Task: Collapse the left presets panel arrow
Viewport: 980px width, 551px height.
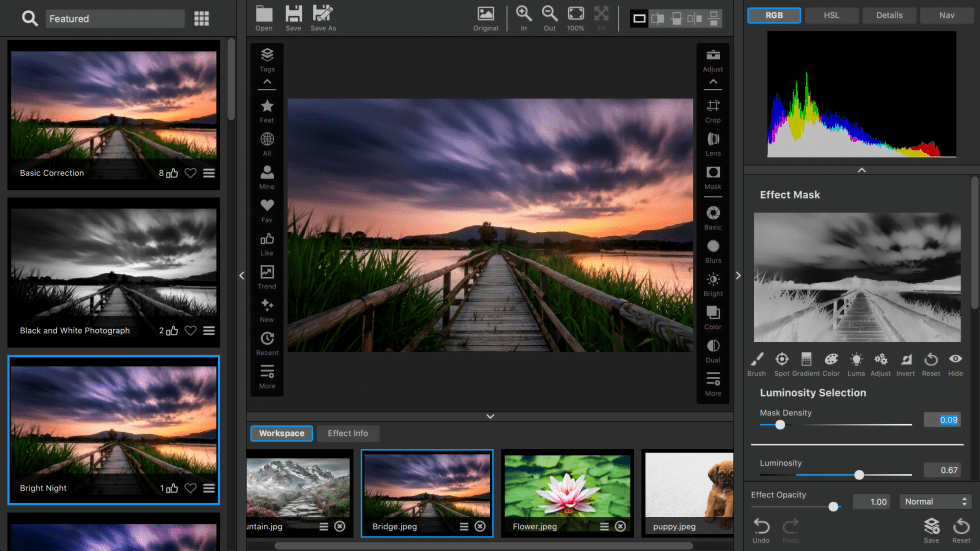Action: click(241, 275)
